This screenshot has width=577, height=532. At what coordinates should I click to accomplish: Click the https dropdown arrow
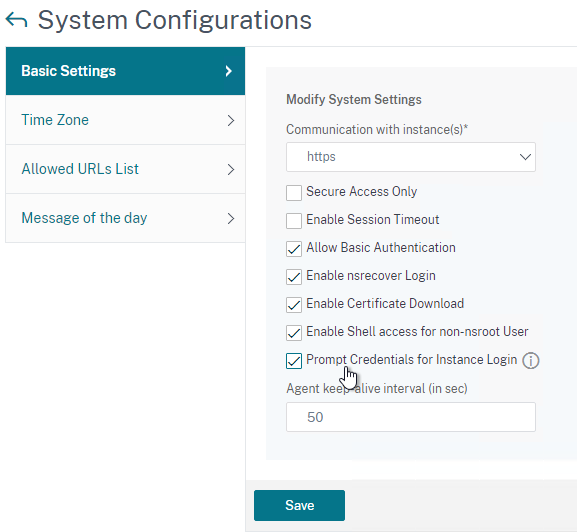[525, 157]
